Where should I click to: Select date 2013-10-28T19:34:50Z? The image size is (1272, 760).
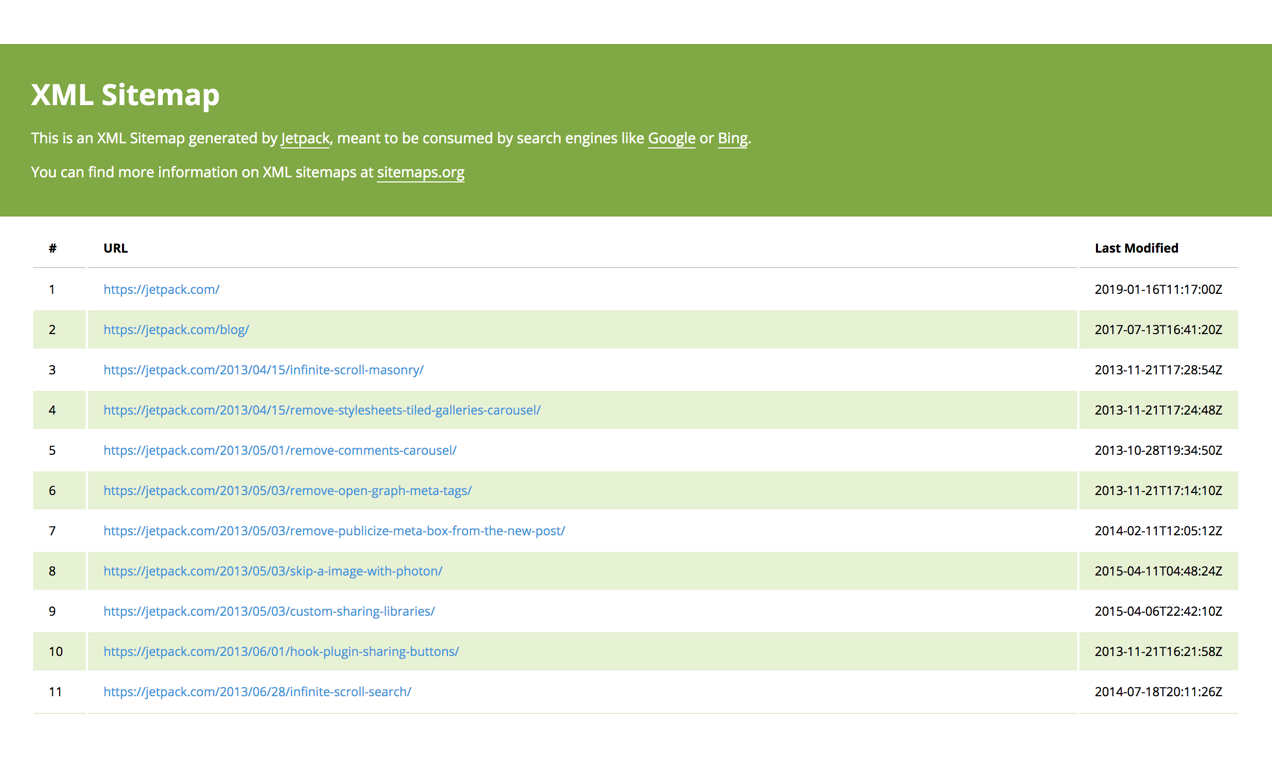pos(1158,450)
